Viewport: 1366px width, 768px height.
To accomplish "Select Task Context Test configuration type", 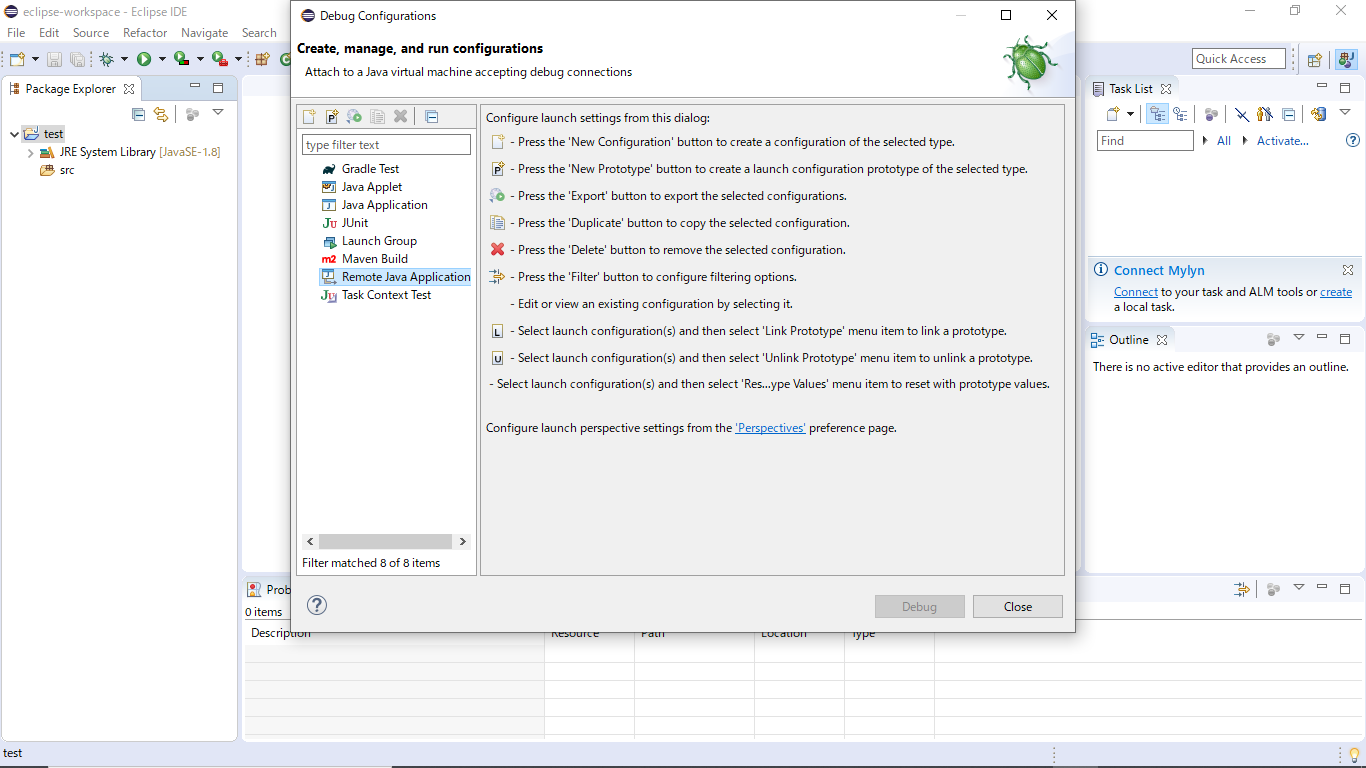I will (x=386, y=295).
